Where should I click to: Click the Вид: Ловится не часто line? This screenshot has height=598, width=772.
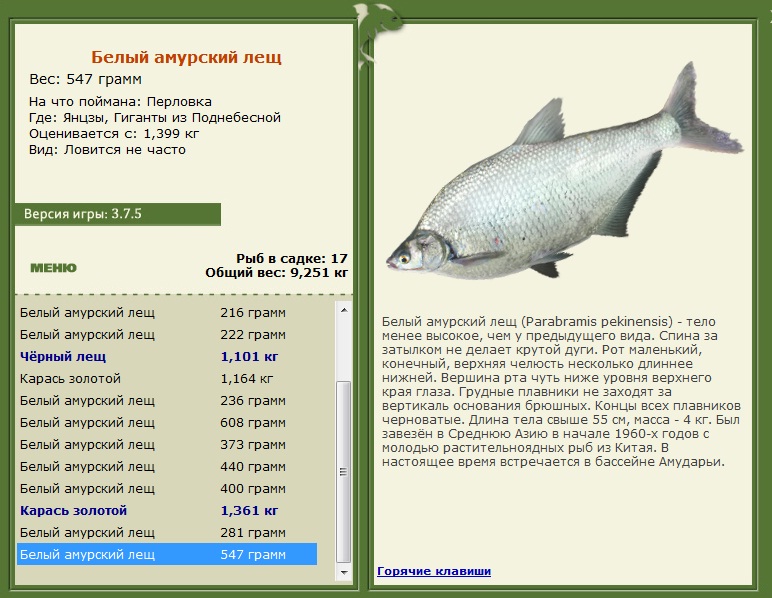pos(107,150)
